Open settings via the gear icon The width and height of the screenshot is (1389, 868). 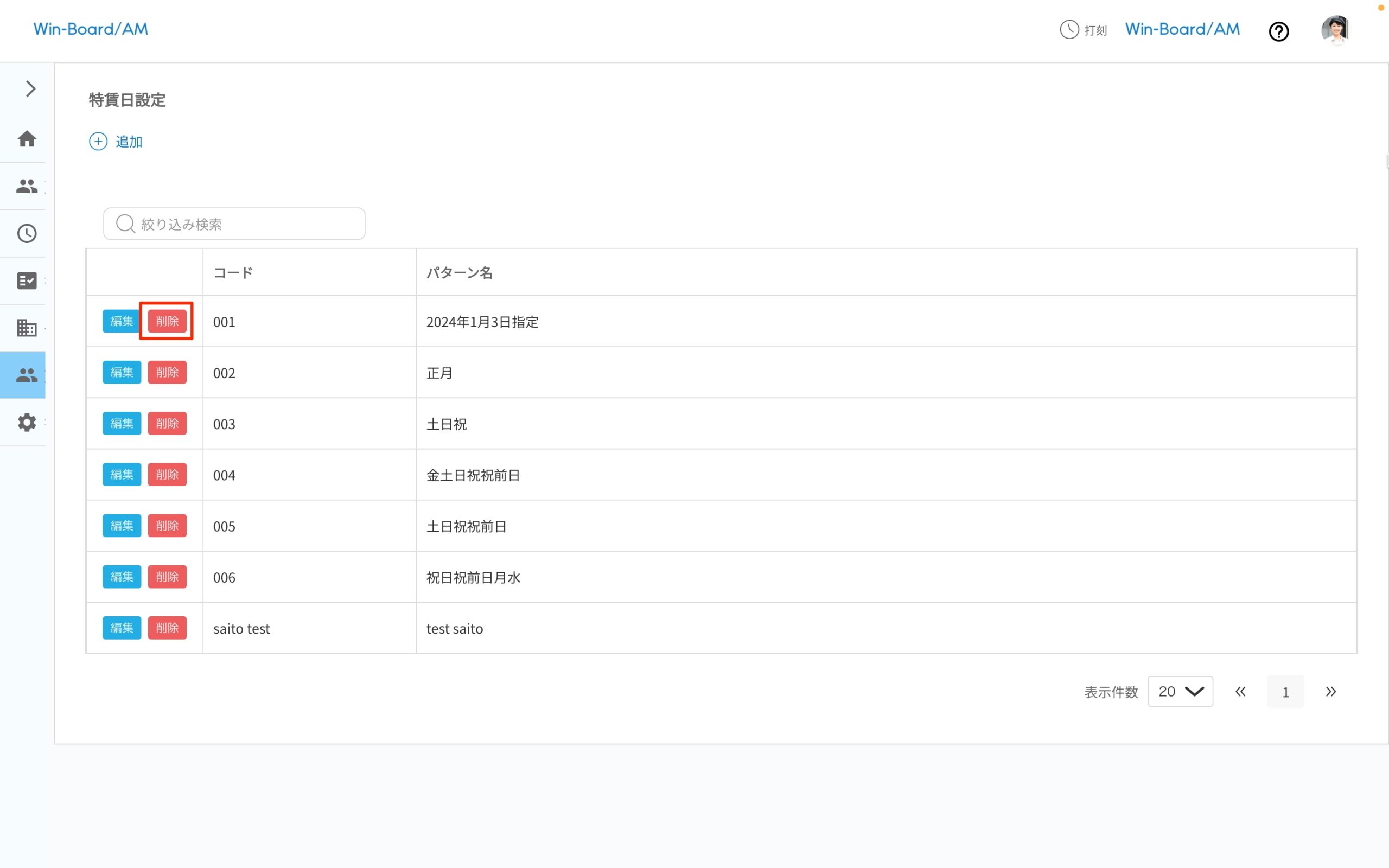[x=26, y=423]
